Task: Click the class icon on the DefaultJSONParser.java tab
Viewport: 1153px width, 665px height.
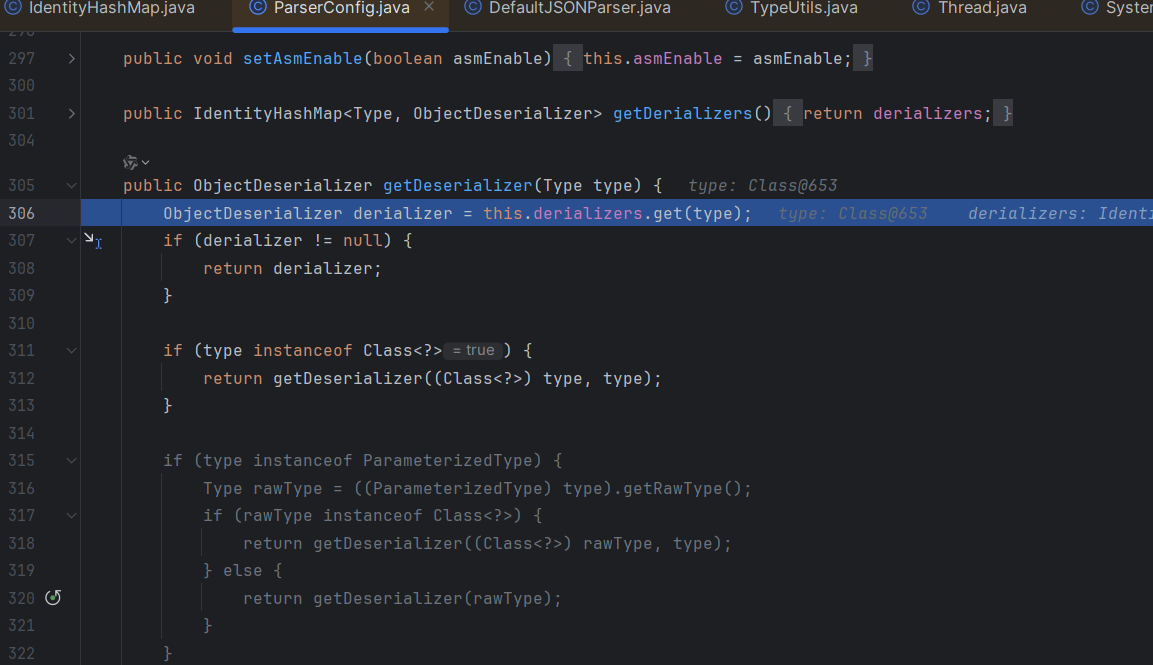Action: [x=473, y=8]
